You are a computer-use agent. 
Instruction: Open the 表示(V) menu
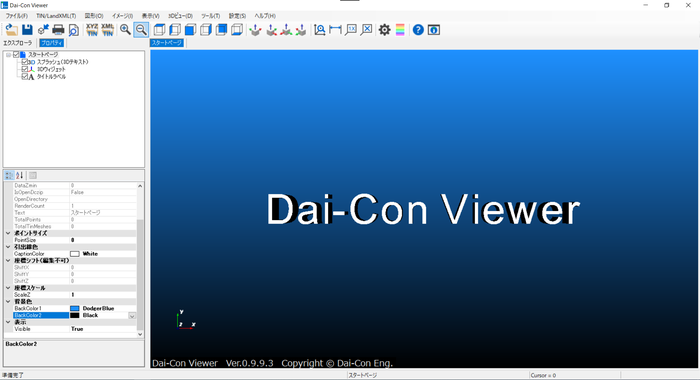tap(150, 16)
